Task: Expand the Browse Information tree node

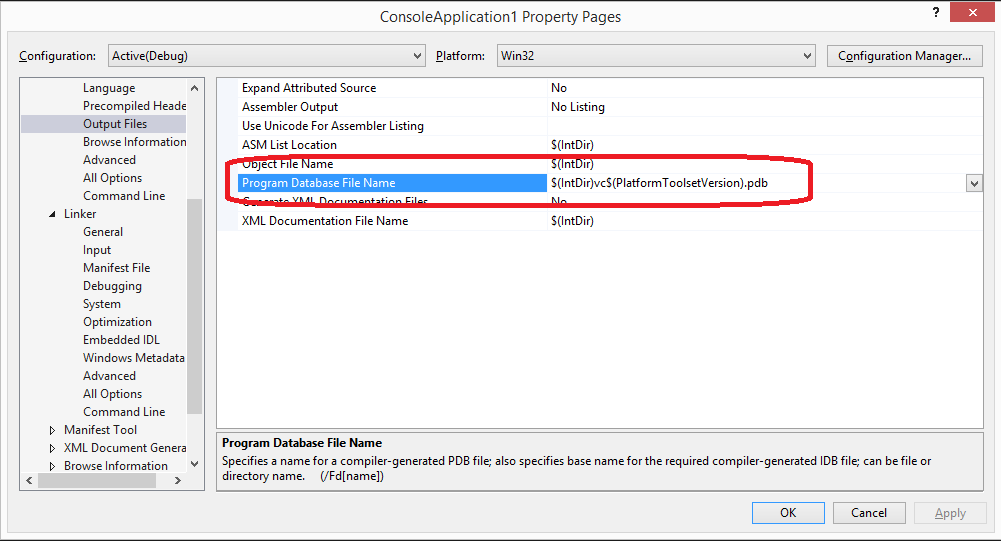Action: coord(53,466)
